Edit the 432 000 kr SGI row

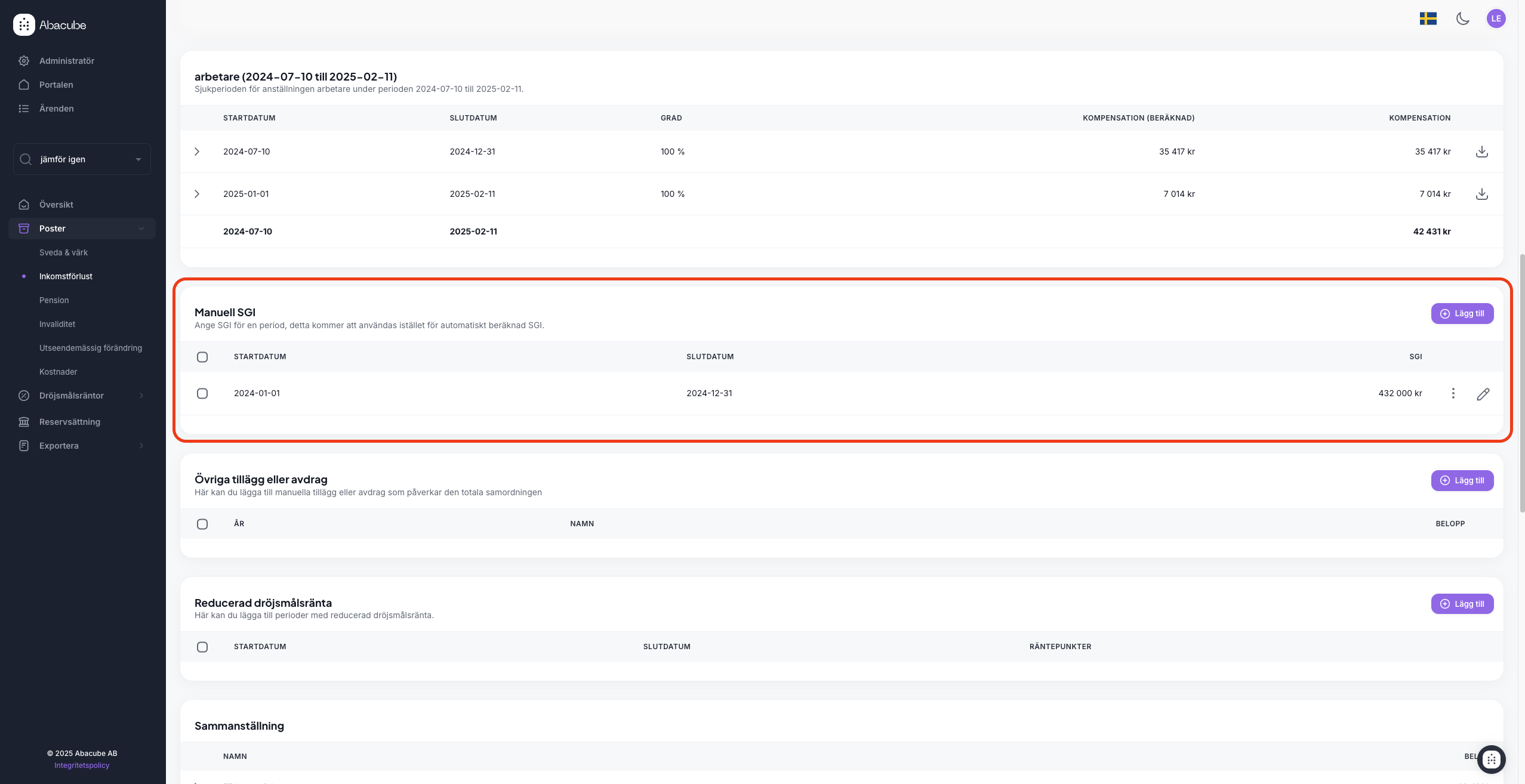(1483, 394)
